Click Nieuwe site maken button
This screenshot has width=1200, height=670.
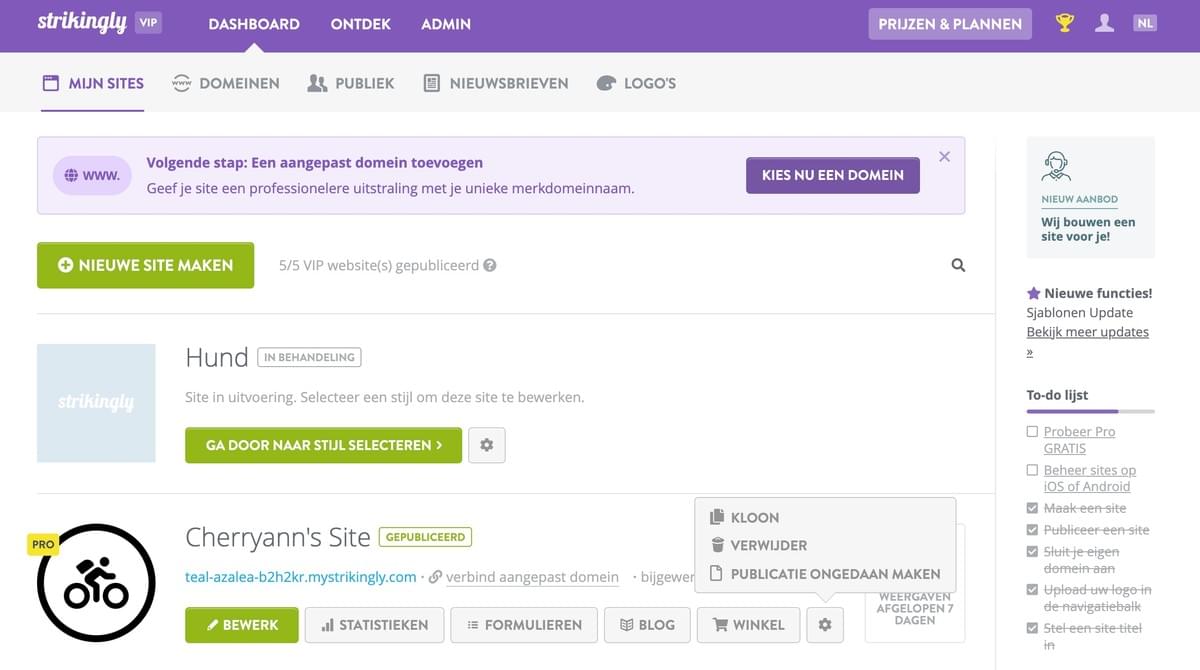[x=145, y=265]
